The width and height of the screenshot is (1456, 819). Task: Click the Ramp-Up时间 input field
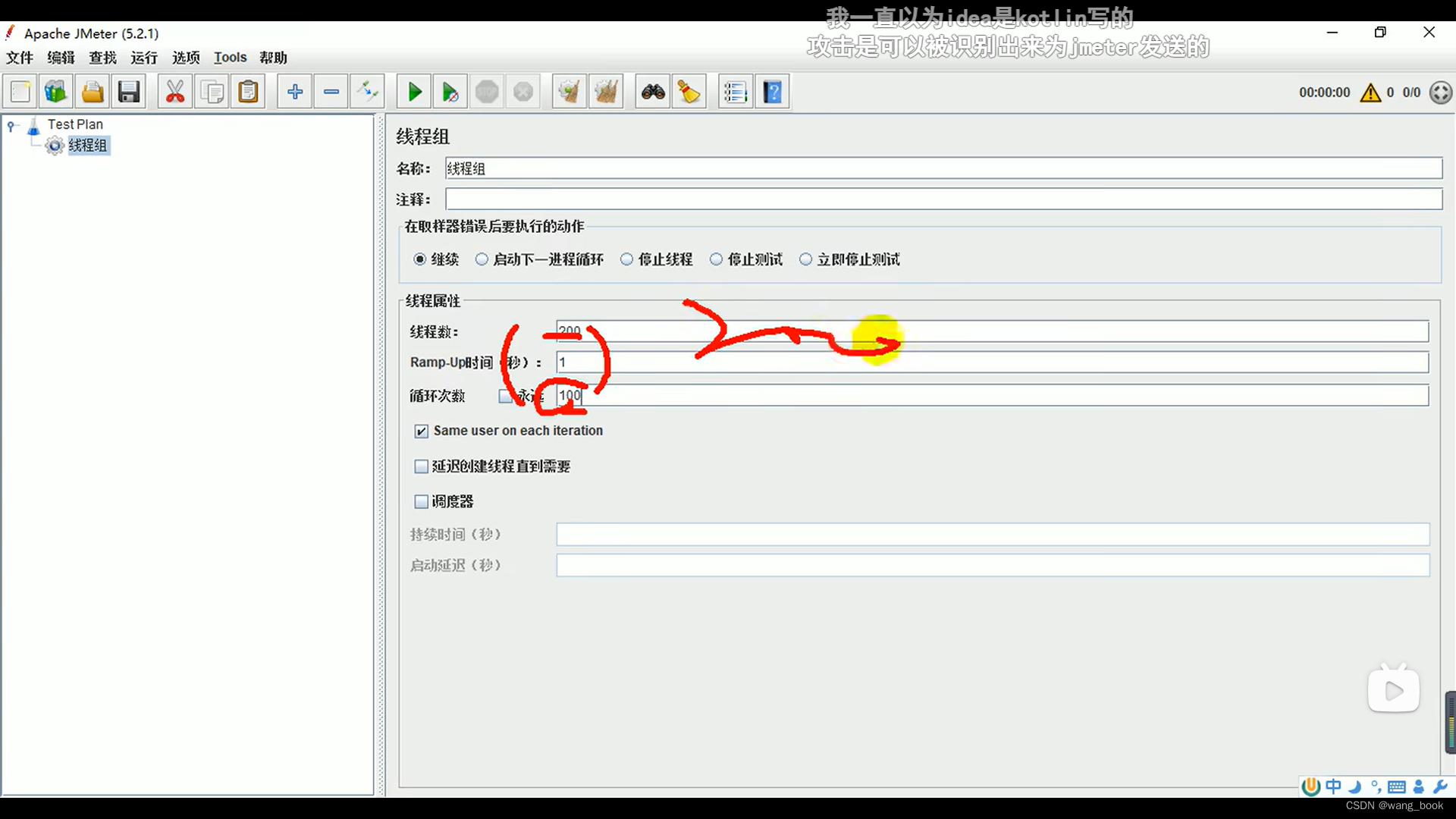(993, 362)
